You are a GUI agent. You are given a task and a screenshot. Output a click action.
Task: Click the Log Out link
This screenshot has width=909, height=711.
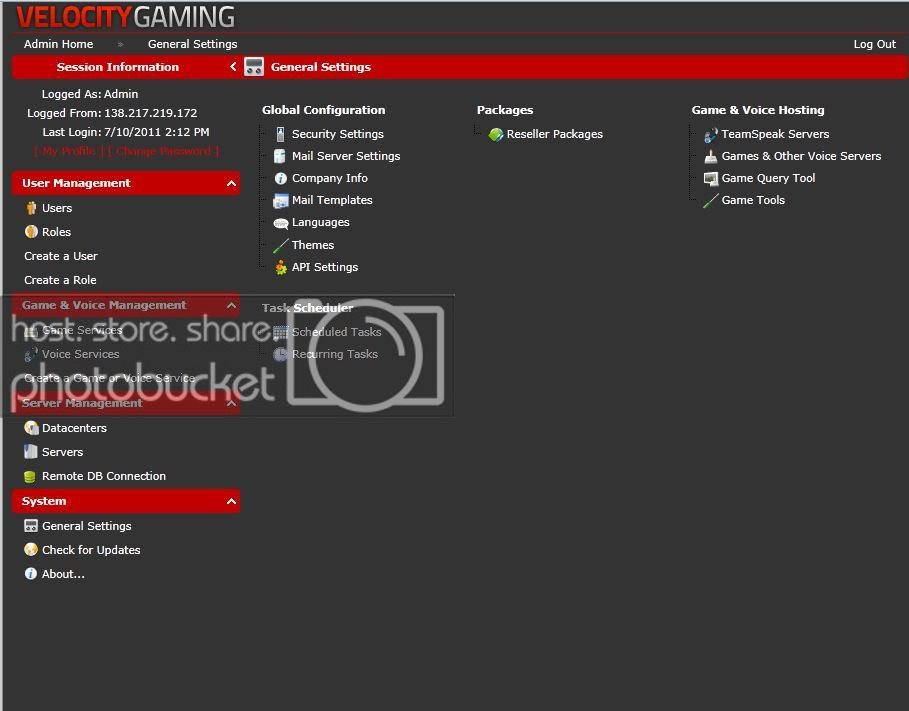pyautogui.click(x=875, y=43)
